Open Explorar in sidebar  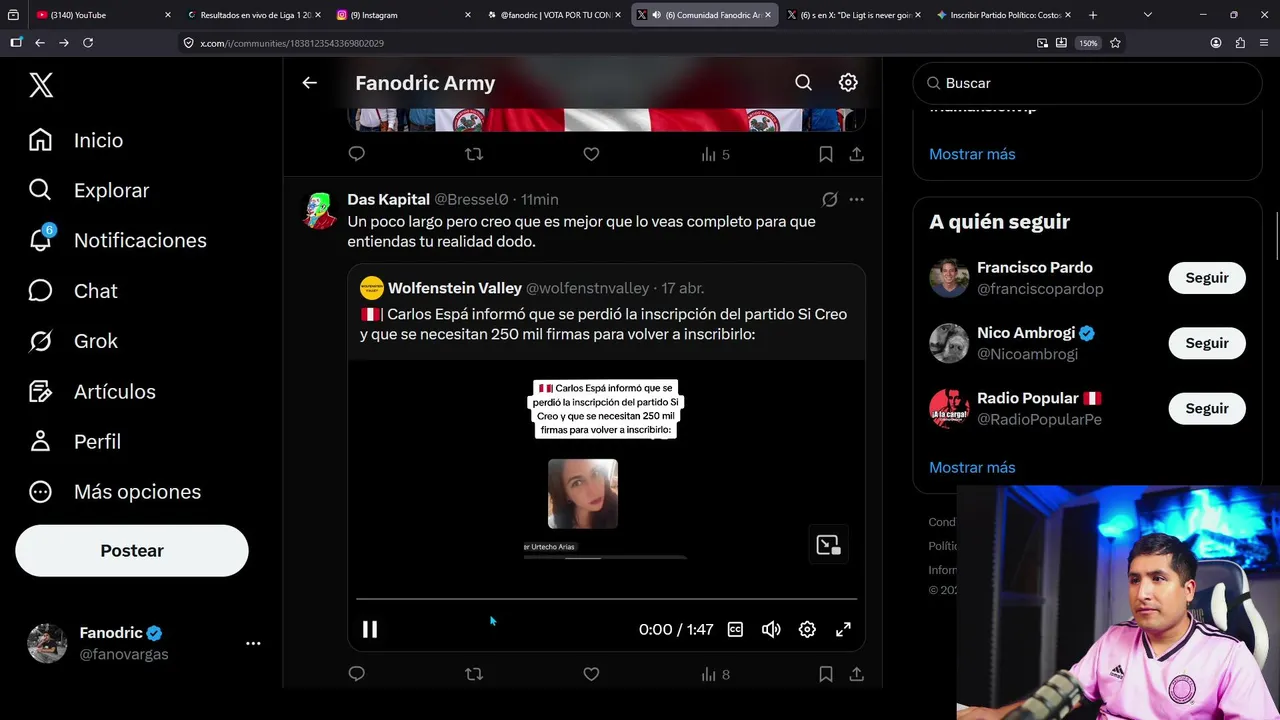tap(88, 190)
